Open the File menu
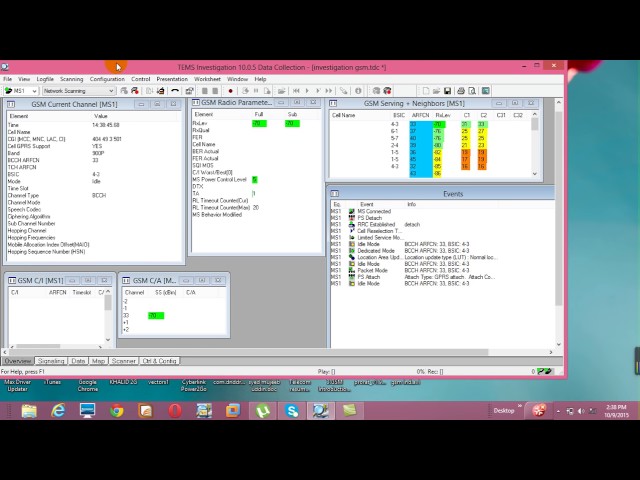This screenshot has height=480, width=640. 7,79
